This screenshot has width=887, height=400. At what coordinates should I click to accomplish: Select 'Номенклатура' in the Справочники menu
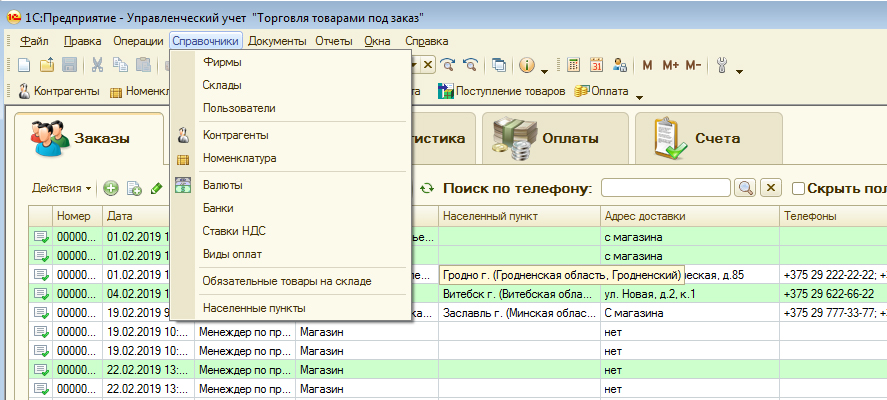point(239,158)
